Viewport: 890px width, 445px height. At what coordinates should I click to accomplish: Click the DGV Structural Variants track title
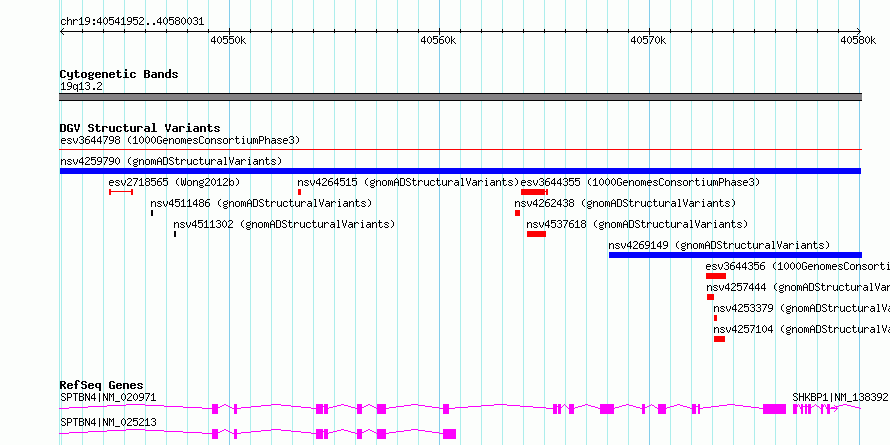pos(140,128)
